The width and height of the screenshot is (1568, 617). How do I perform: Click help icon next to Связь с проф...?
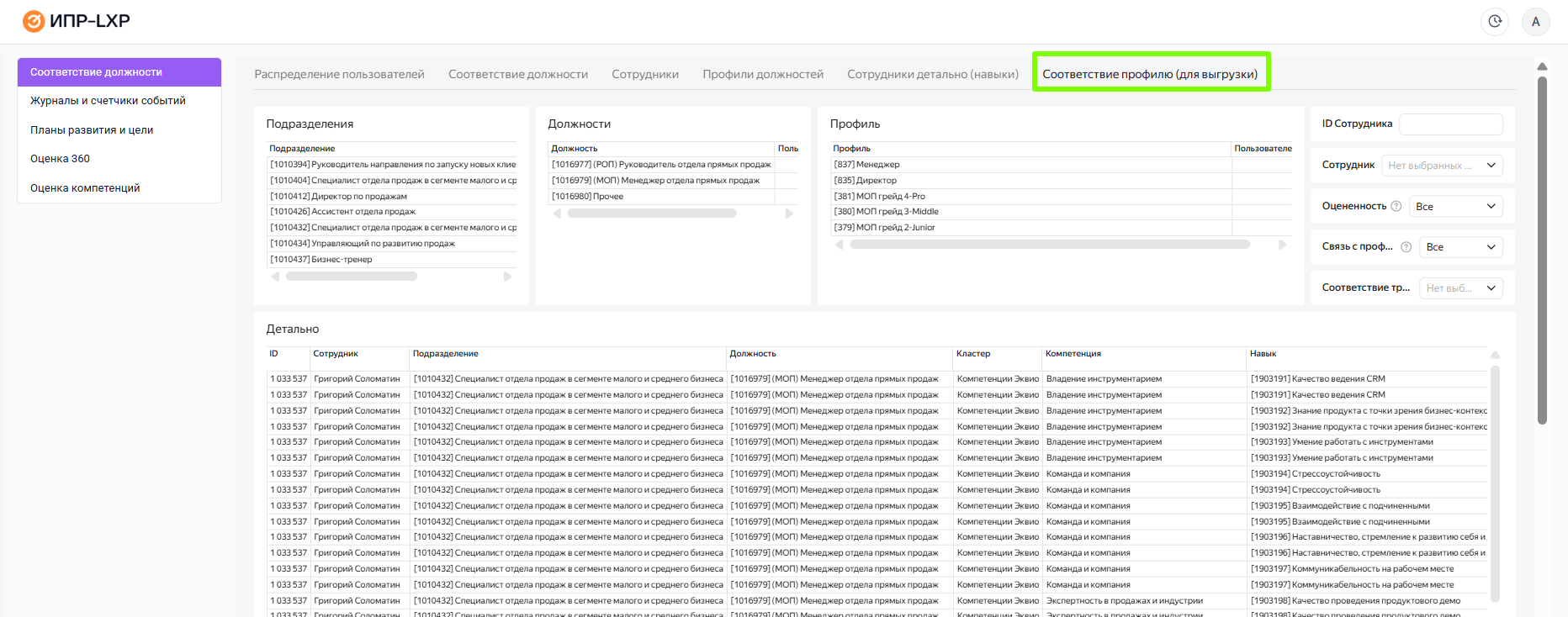coord(1406,247)
